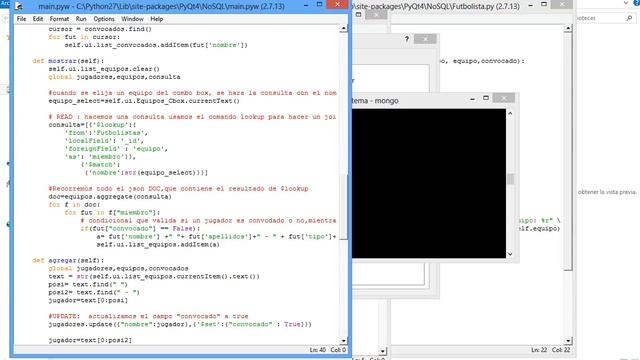Click the 'as': 'miembro' line
Screen dimensions: 640x360
(100, 157)
